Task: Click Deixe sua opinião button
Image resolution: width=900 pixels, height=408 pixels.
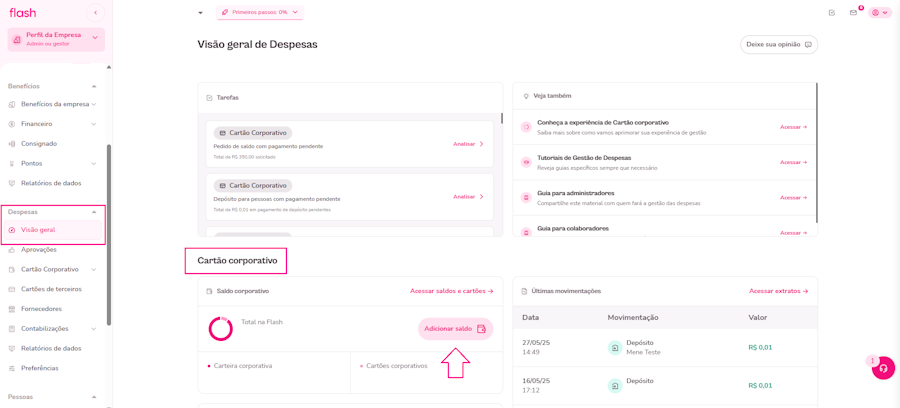Action: click(x=779, y=44)
